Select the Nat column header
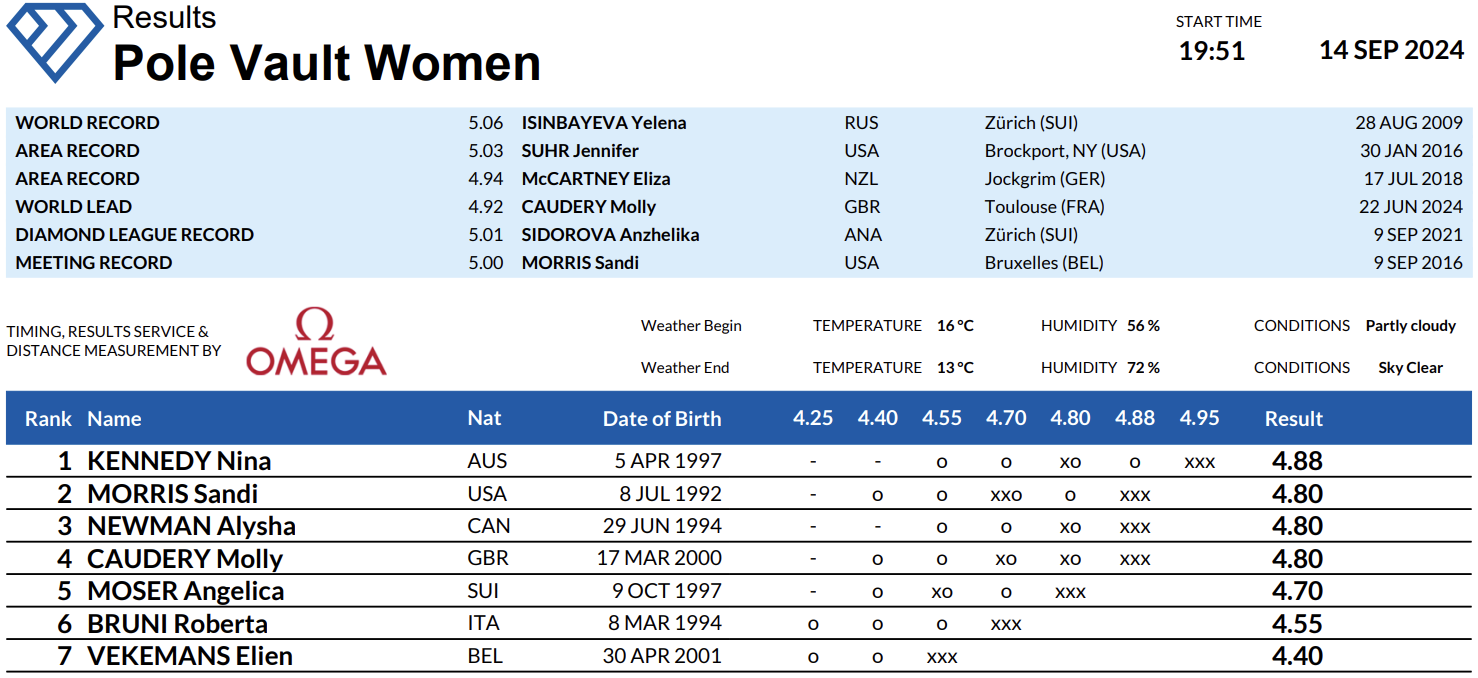Screen dimensions: 1478x678 tap(484, 418)
